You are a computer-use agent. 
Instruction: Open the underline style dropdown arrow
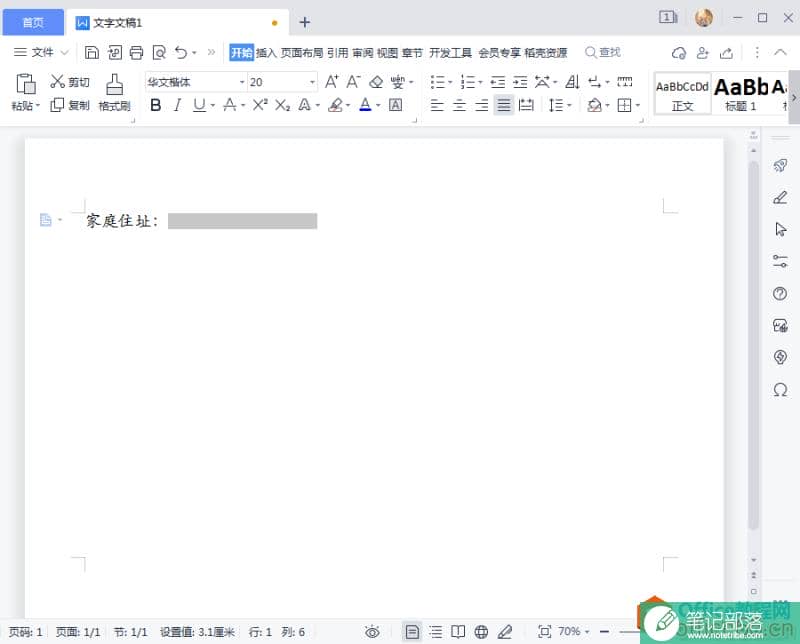[213, 106]
